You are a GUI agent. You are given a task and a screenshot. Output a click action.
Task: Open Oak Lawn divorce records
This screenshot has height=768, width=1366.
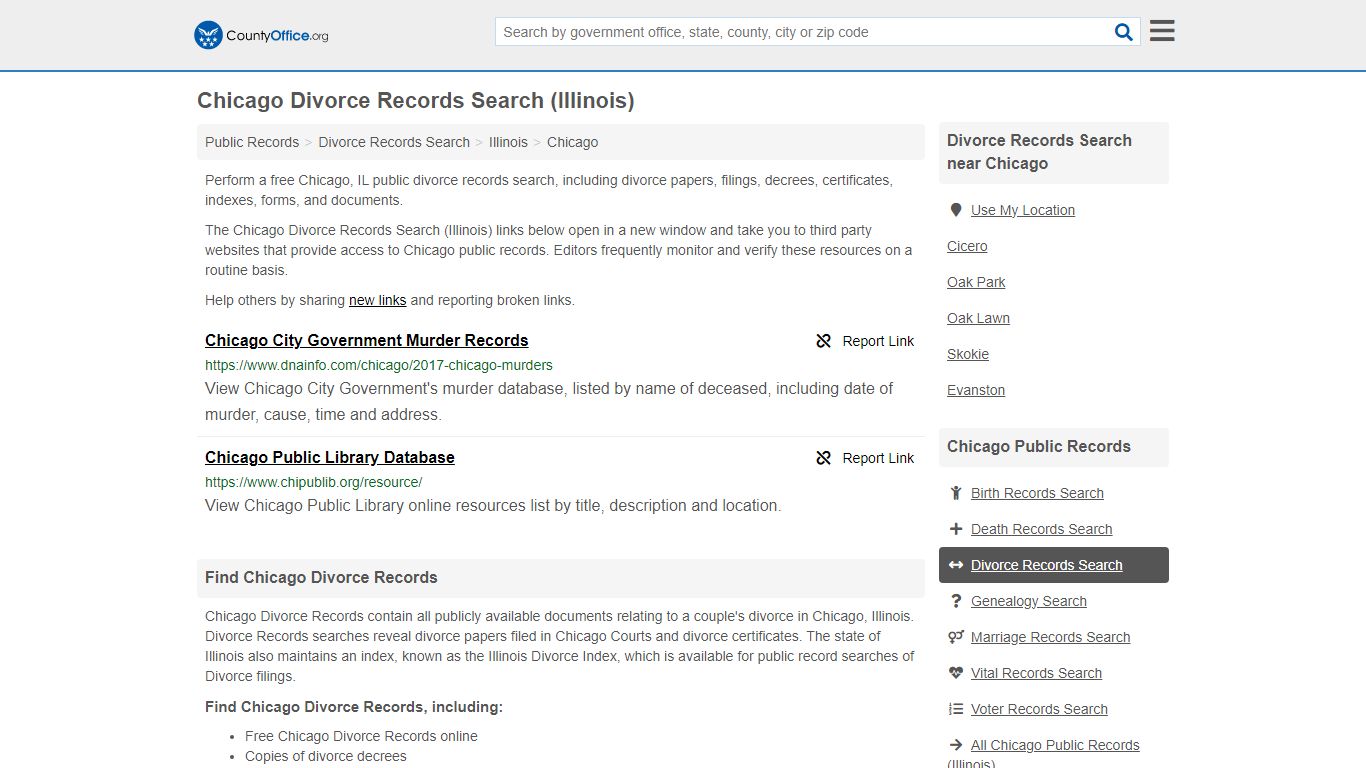coord(978,318)
